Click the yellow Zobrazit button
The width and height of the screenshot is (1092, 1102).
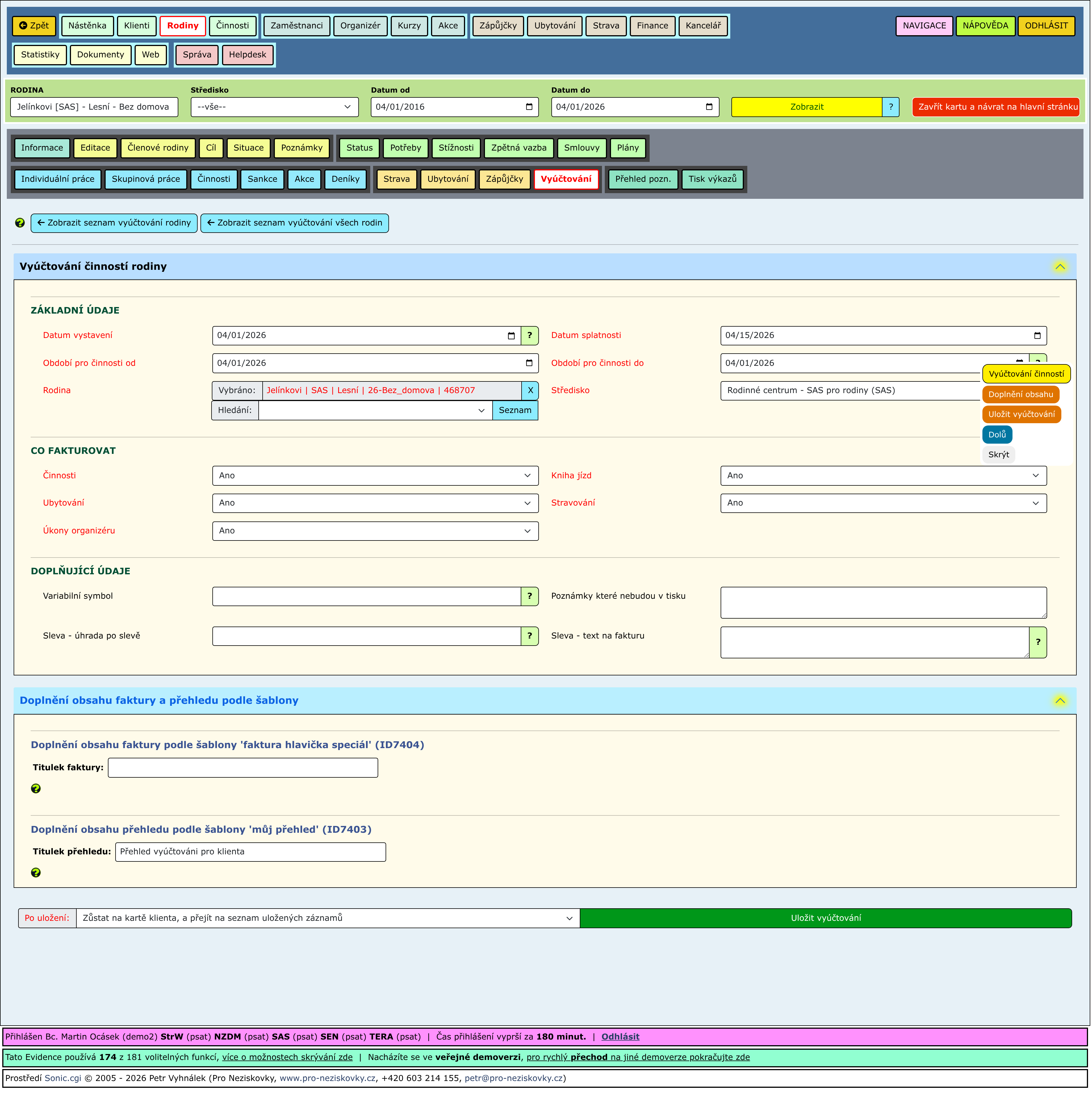[x=808, y=107]
